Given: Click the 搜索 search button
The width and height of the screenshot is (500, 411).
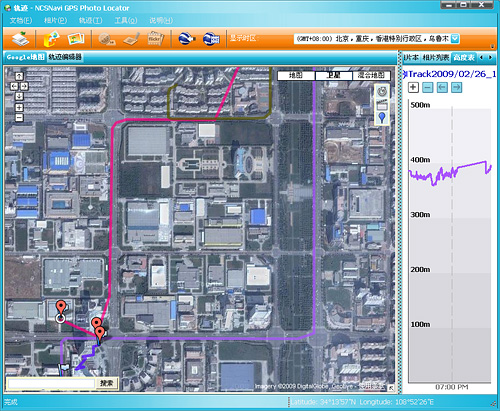Looking at the screenshot, I should [107, 383].
